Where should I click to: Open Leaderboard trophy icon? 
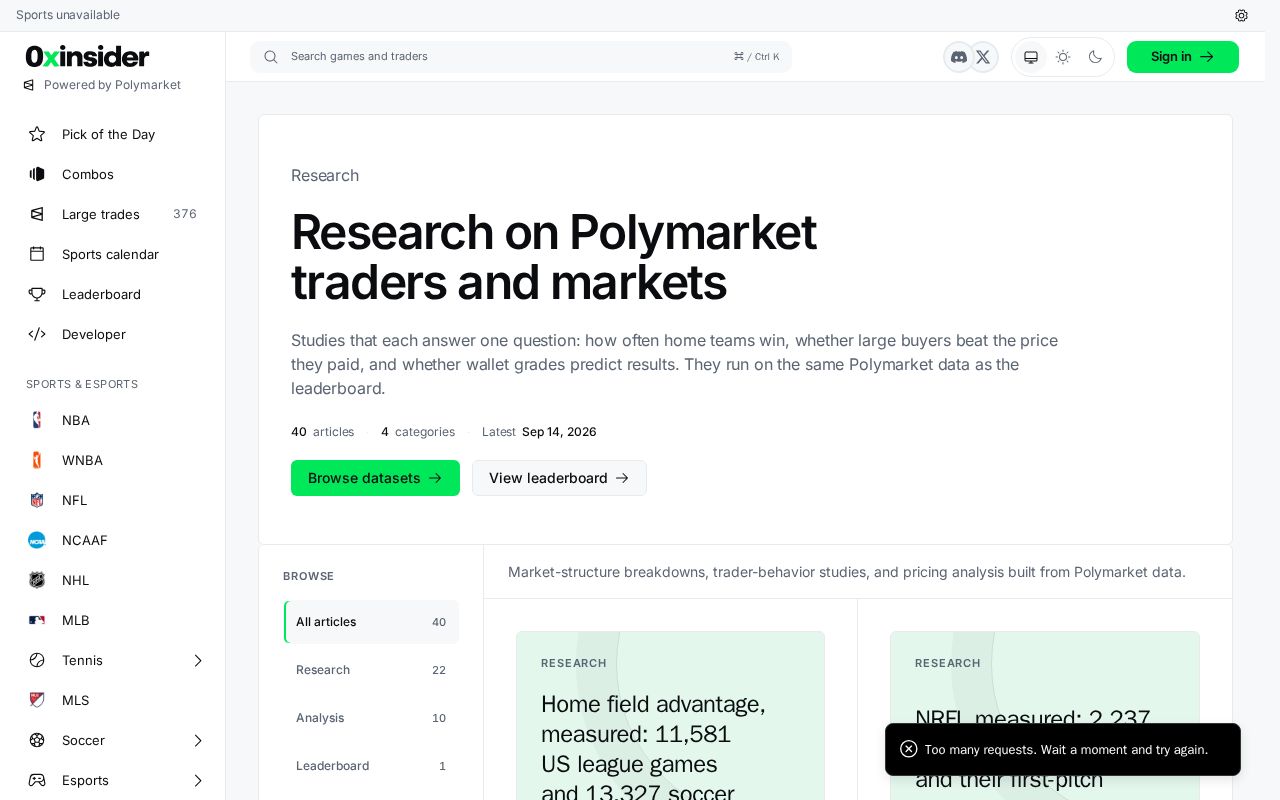pos(37,294)
